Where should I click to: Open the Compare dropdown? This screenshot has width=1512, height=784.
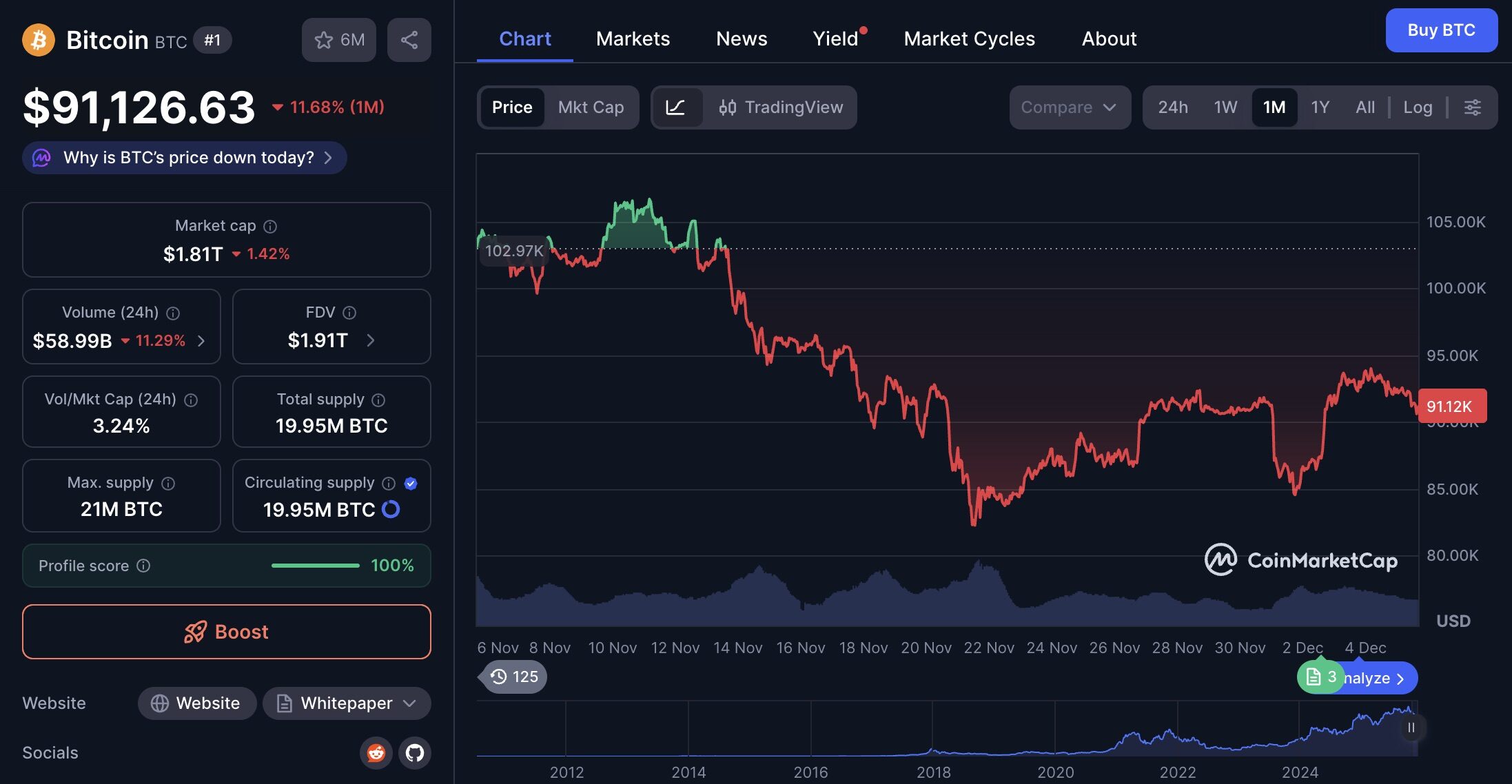click(x=1070, y=107)
